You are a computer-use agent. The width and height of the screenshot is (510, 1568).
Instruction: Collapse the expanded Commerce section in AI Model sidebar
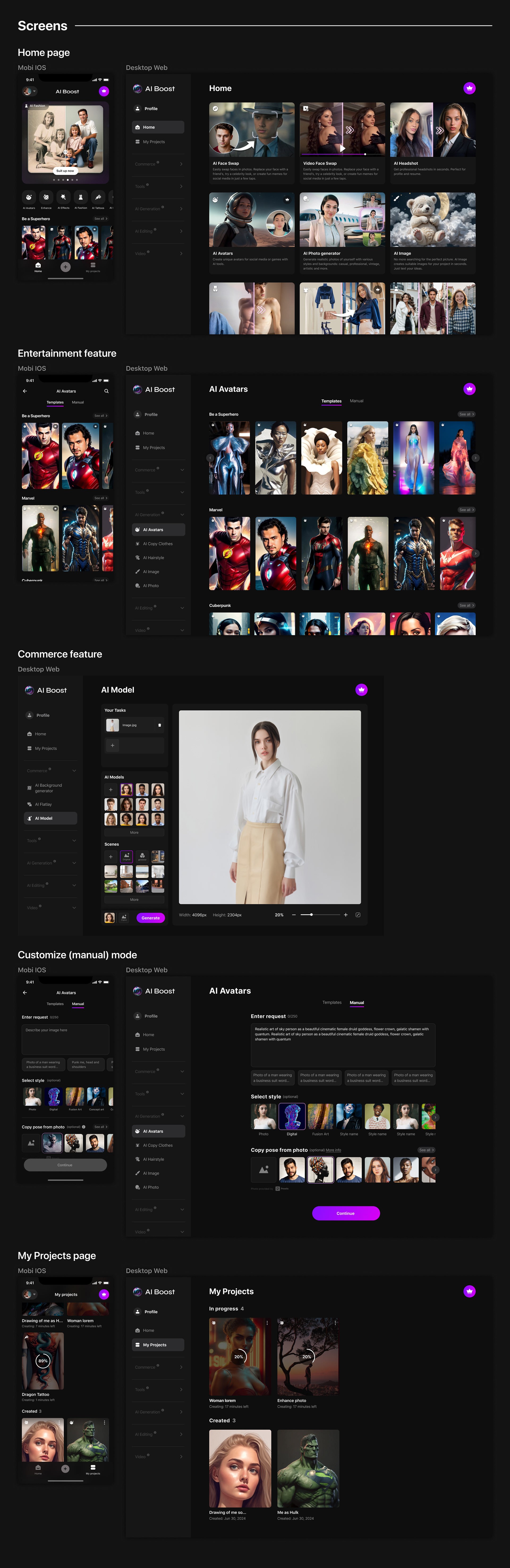tap(74, 771)
